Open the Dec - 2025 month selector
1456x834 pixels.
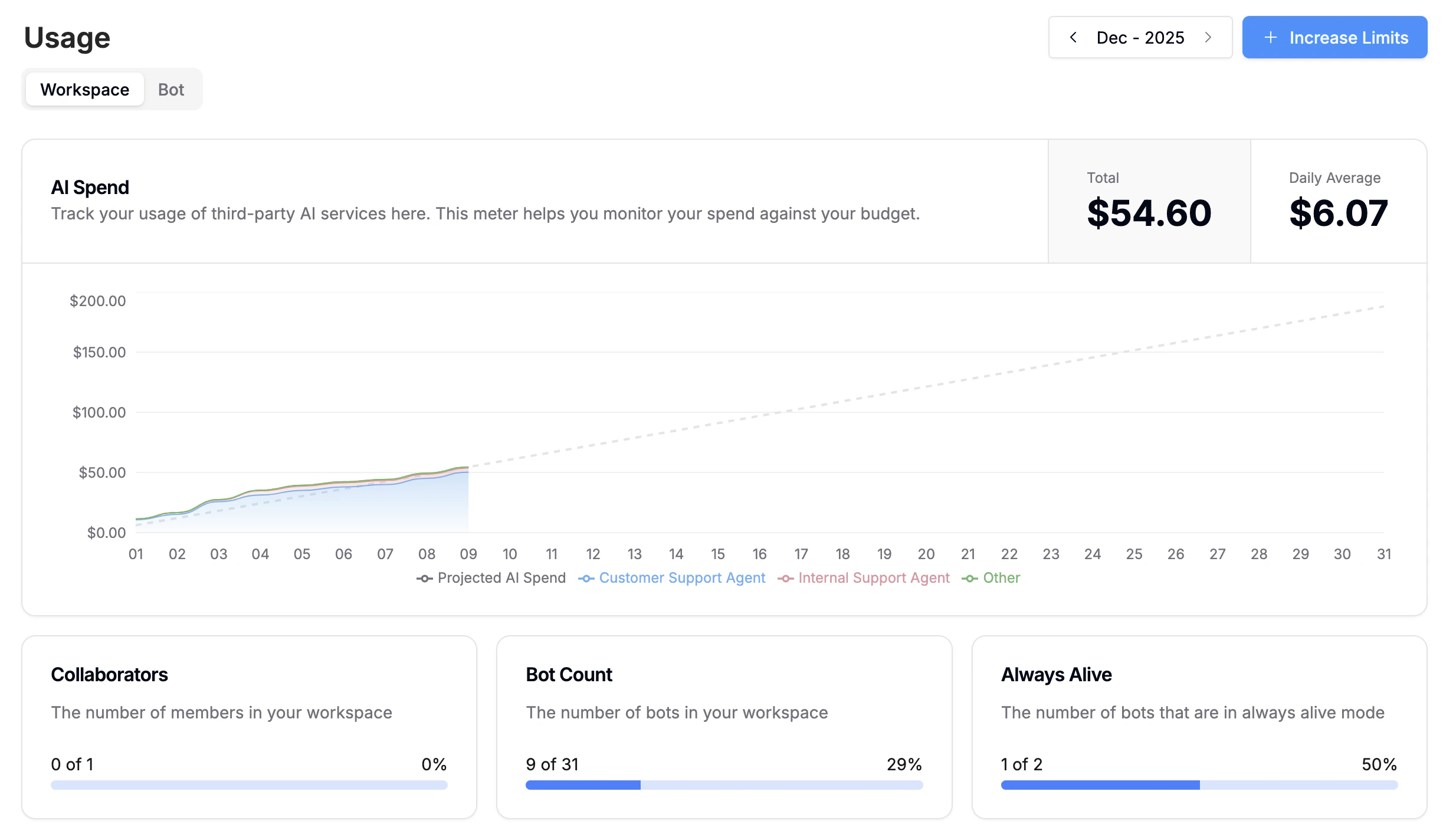[1140, 38]
